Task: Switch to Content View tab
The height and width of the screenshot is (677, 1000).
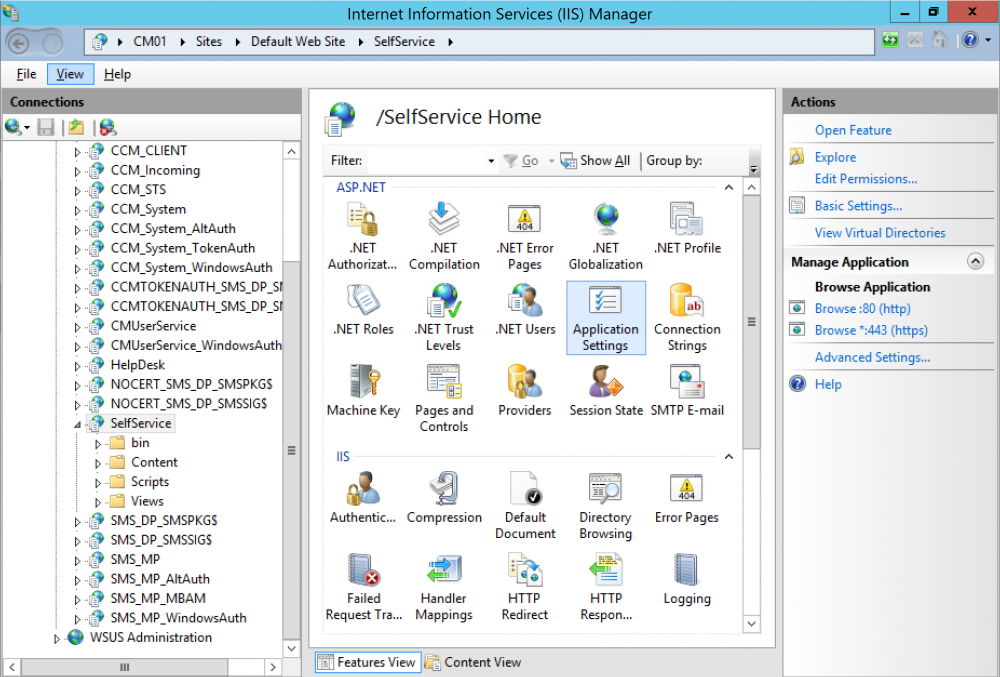Action: (x=473, y=662)
